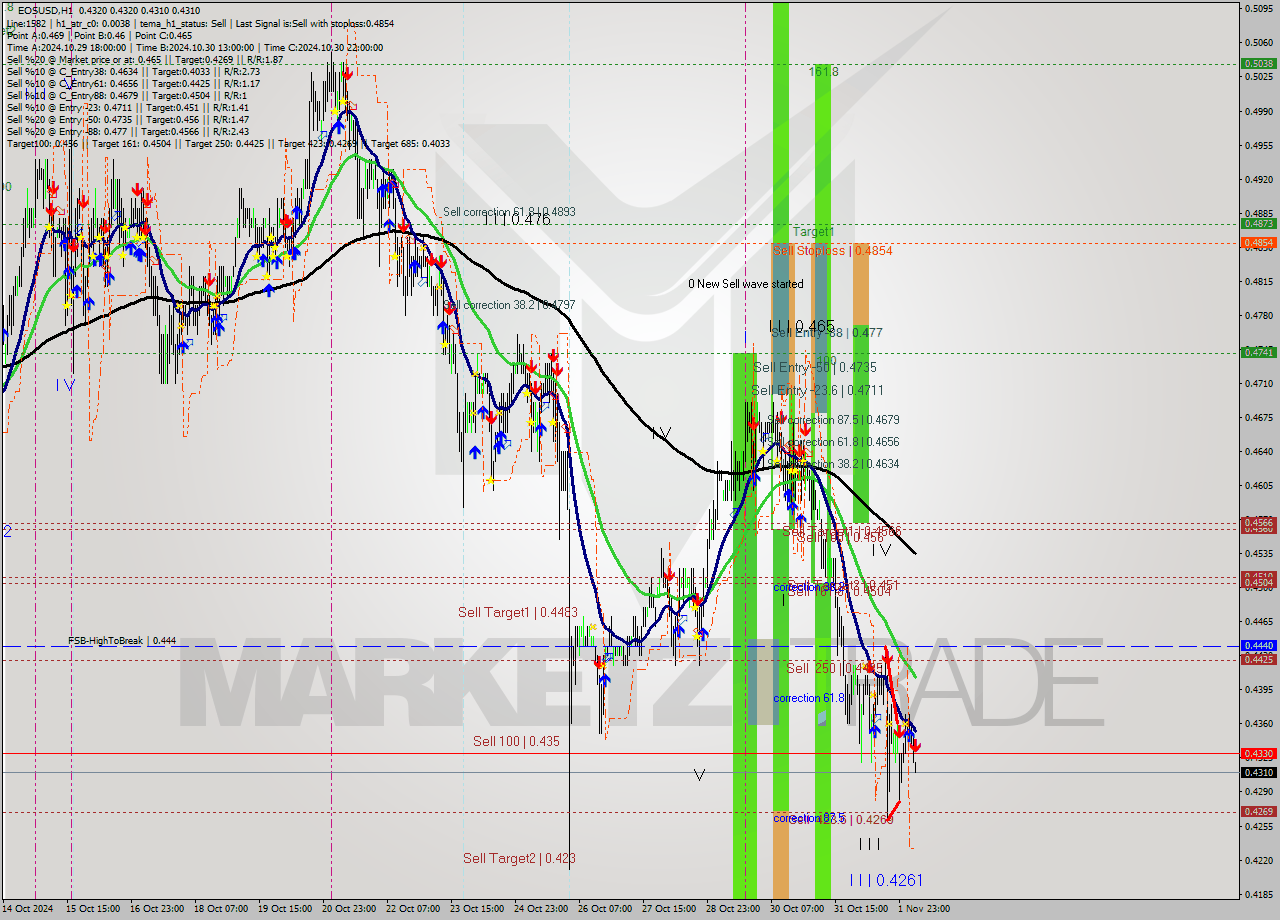
Task: Select the 'Sell correction 38.2 | 0.4797' label
Action: (509, 304)
